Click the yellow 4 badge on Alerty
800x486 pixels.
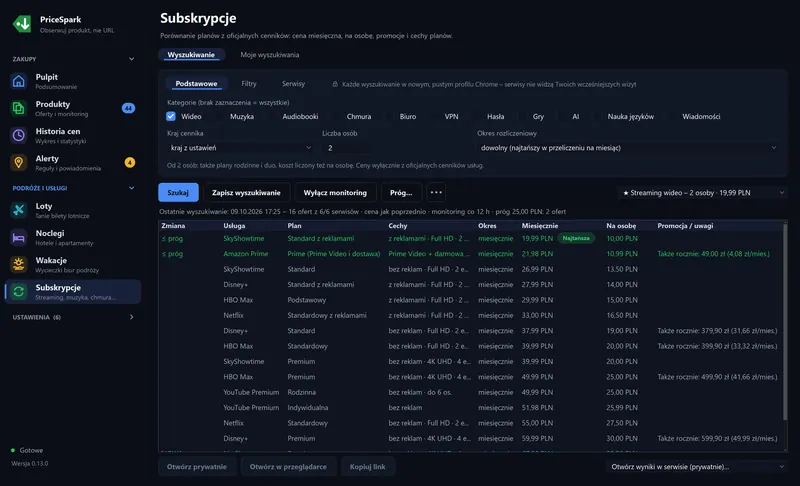click(x=130, y=162)
